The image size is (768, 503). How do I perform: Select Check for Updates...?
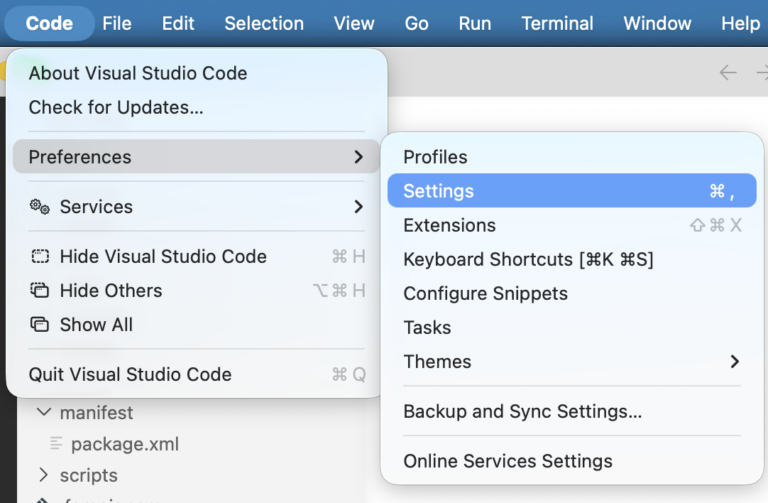pyautogui.click(x=196, y=107)
